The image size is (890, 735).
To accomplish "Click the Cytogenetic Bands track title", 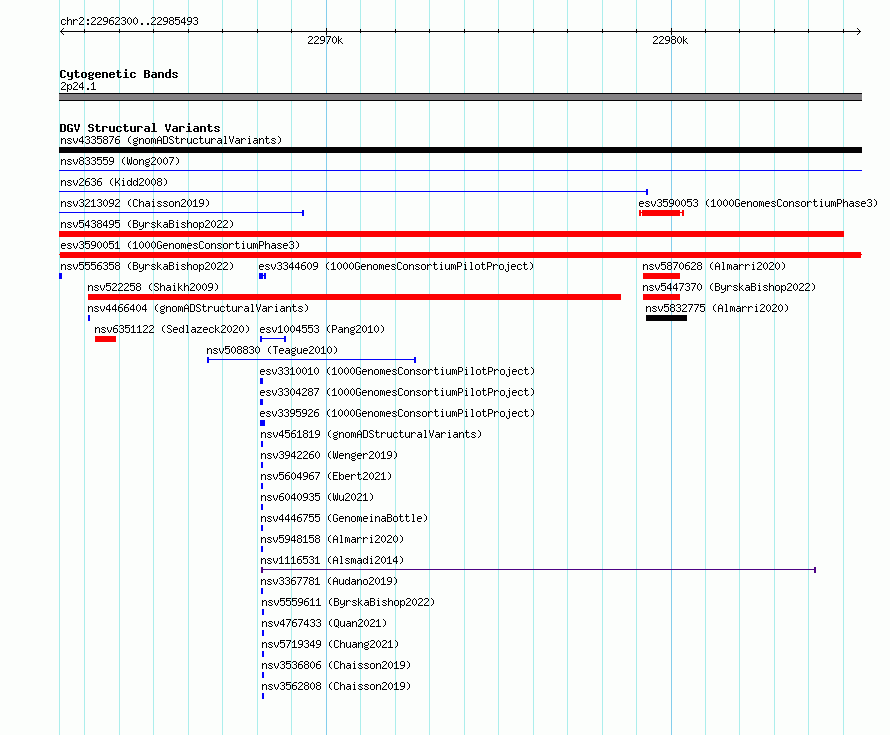I will (119, 74).
